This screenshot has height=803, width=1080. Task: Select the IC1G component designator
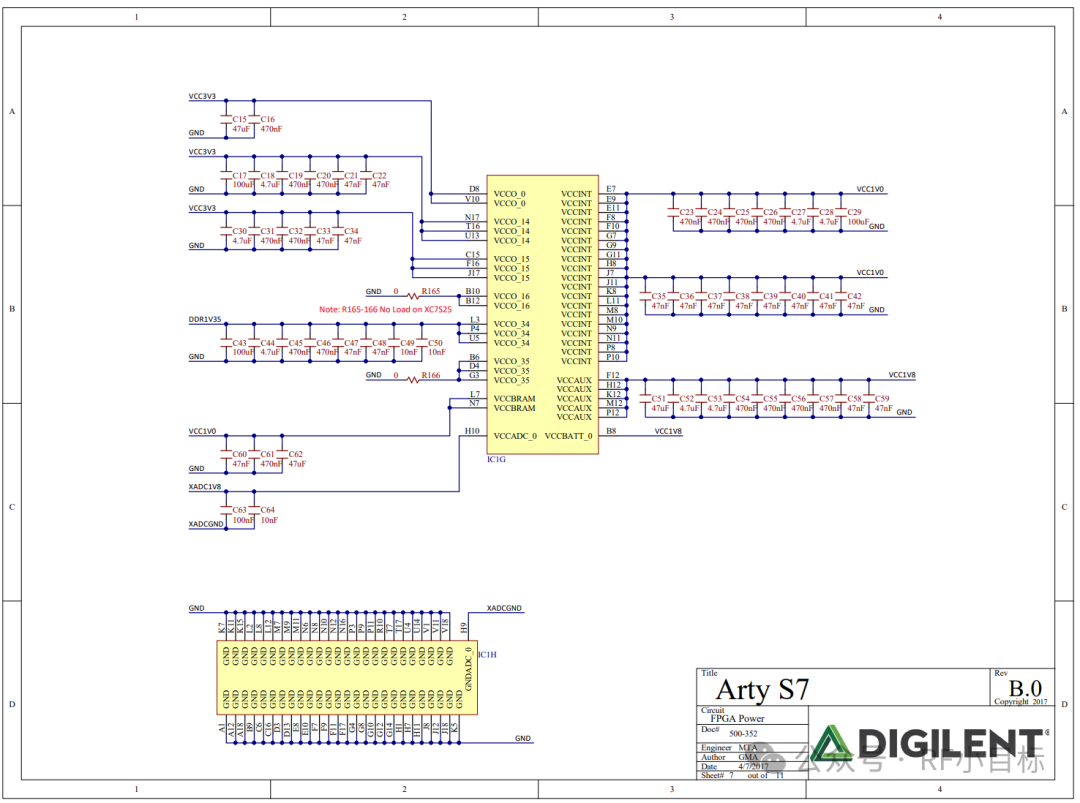(x=496, y=459)
